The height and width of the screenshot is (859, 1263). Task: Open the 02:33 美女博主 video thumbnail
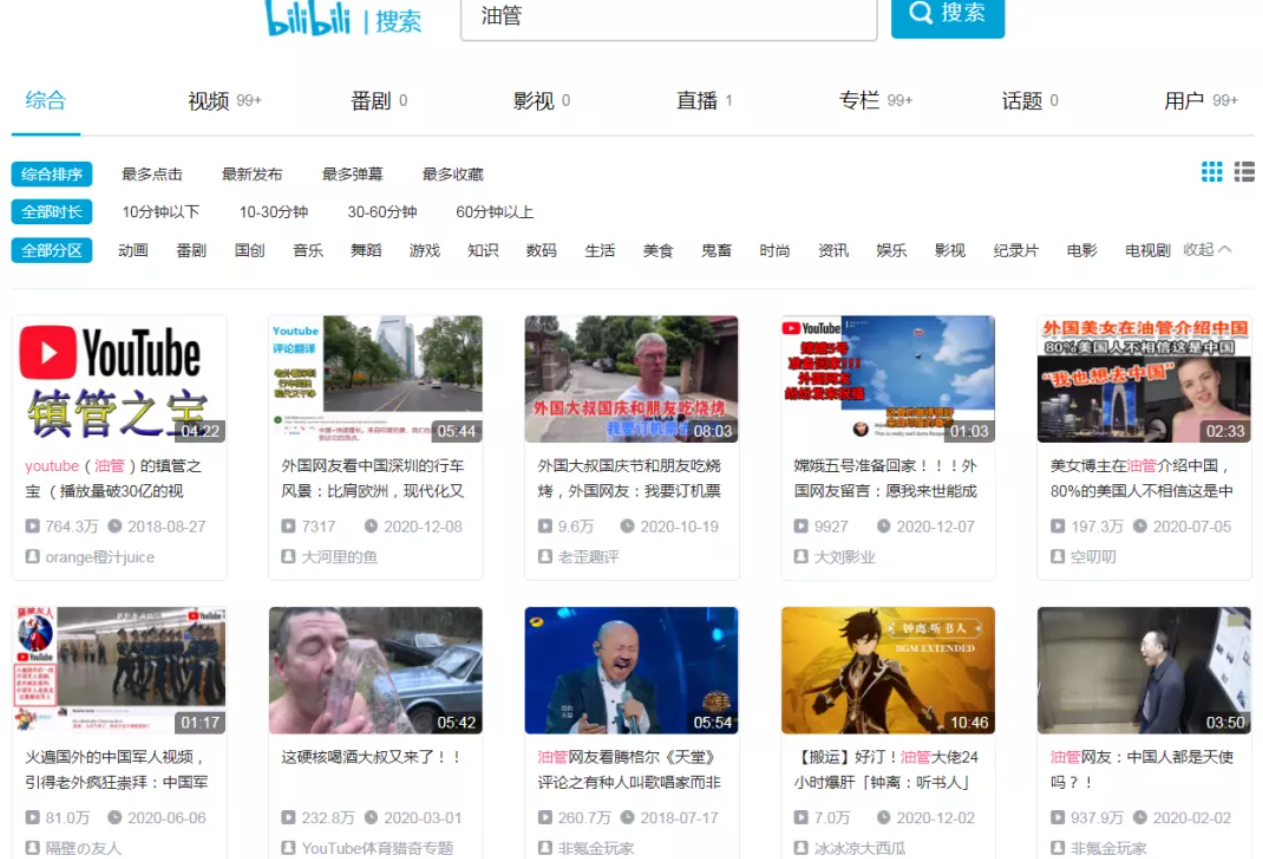coord(1144,379)
